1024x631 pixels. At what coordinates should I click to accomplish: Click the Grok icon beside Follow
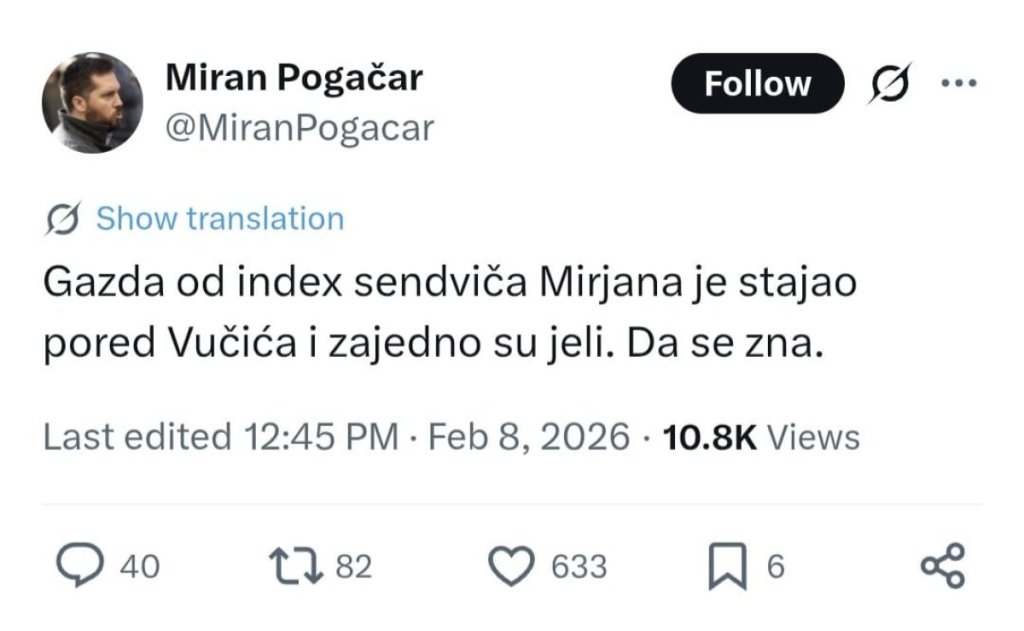[x=888, y=84]
